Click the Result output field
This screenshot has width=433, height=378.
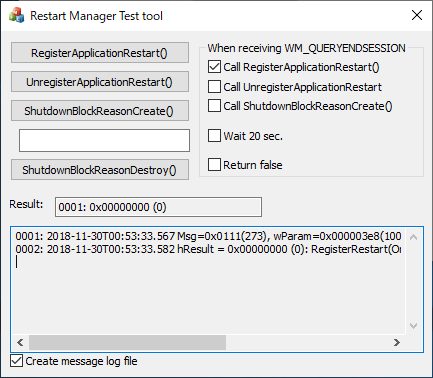point(158,207)
